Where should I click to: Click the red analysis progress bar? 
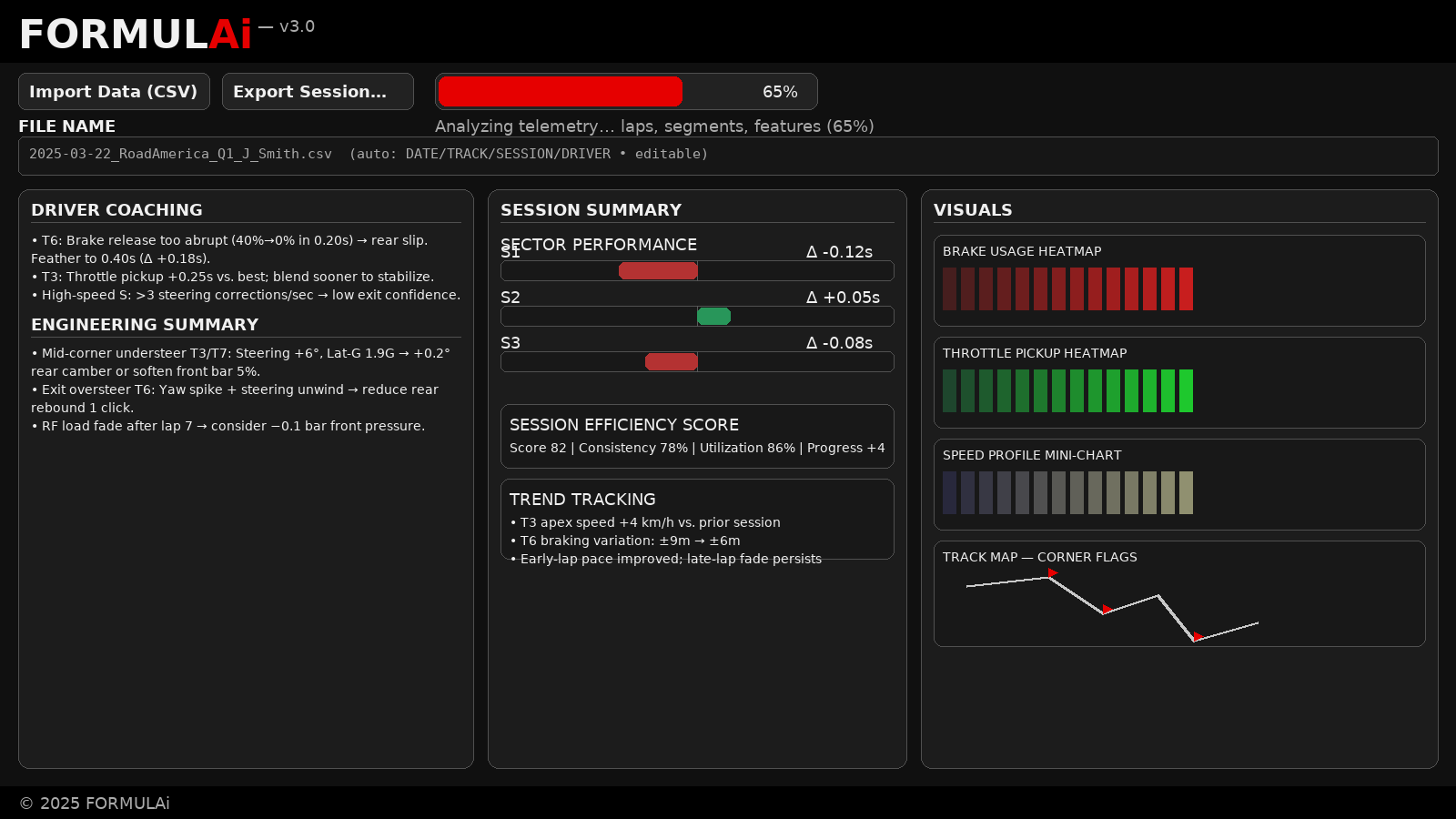pos(561,91)
